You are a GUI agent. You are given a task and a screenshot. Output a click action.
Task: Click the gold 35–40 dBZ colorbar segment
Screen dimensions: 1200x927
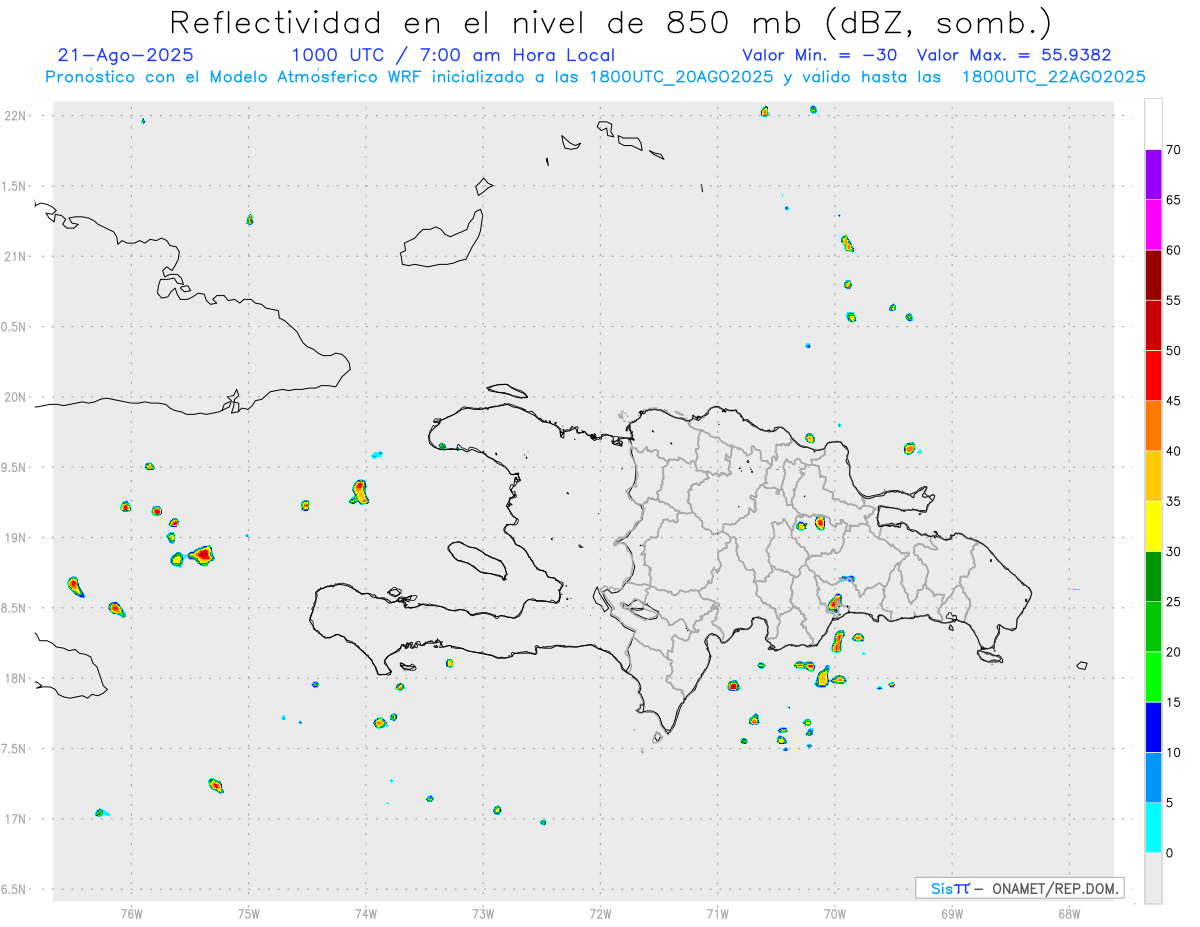click(x=1153, y=476)
